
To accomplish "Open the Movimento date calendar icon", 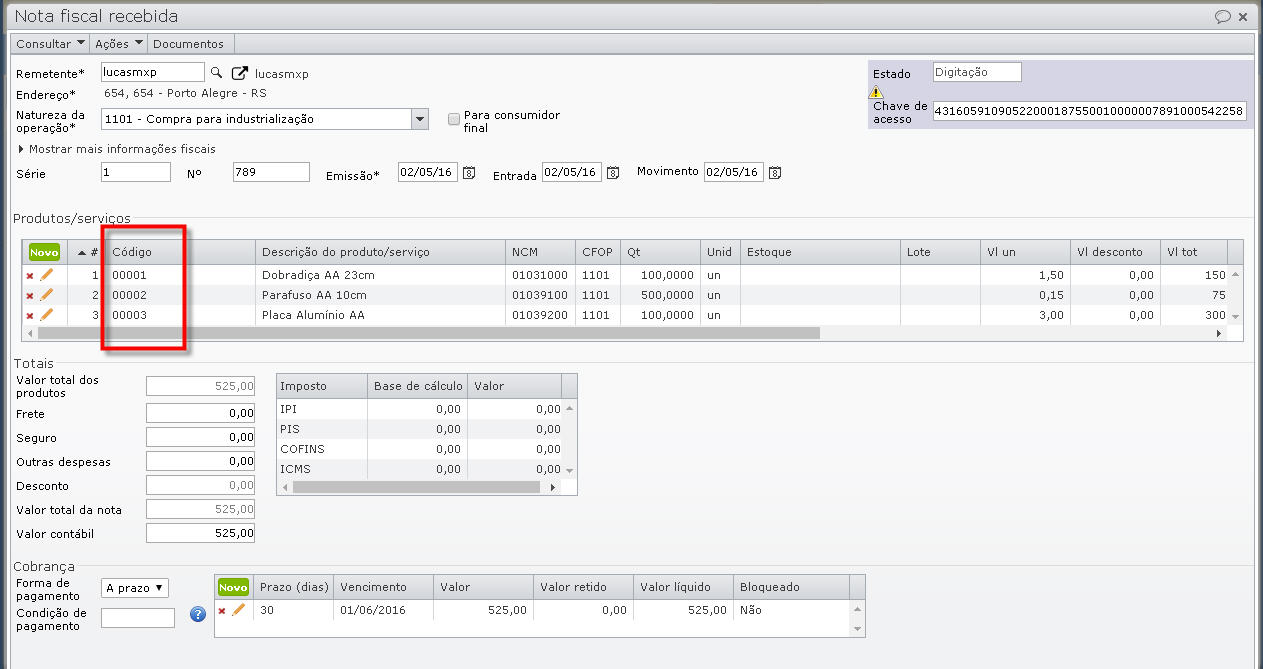I will [x=775, y=172].
